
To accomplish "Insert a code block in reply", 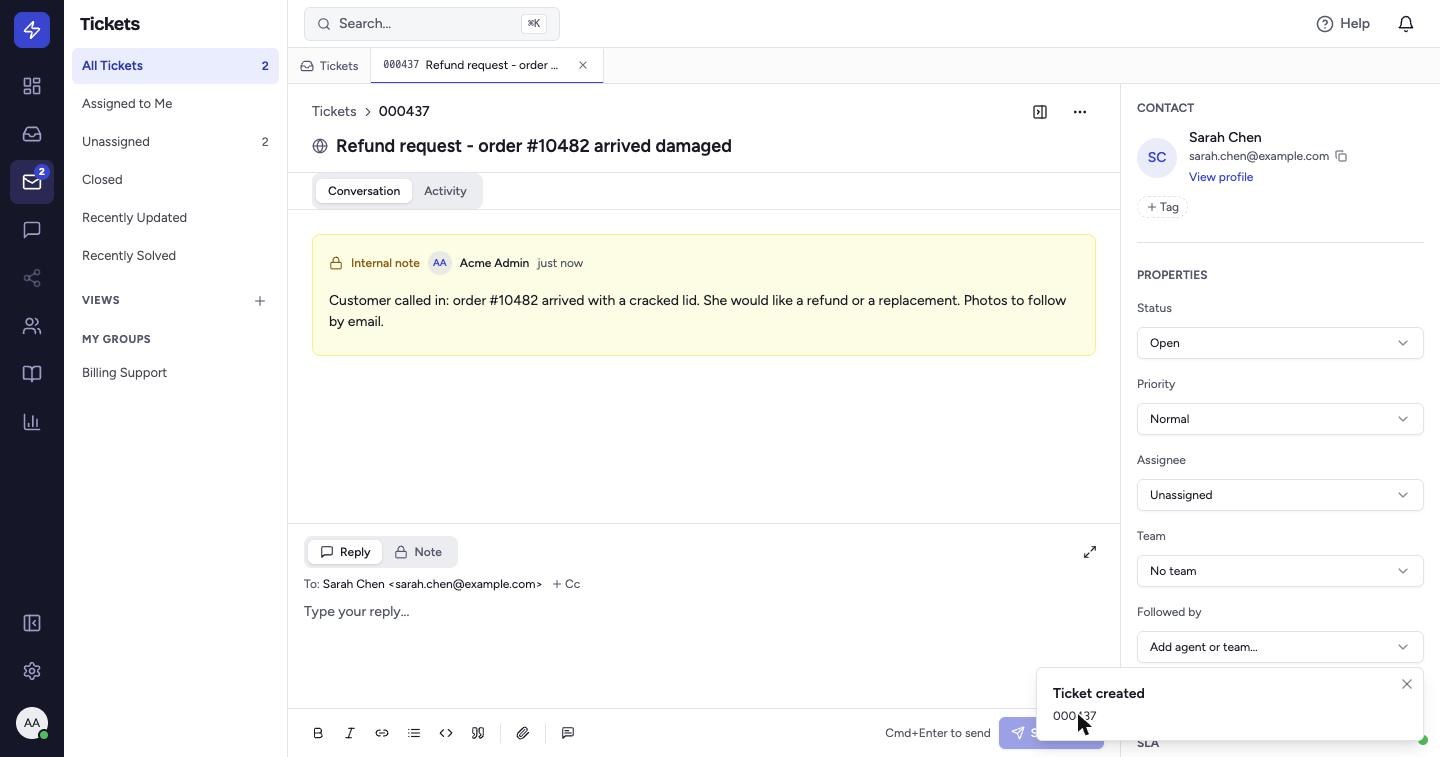I will click(x=446, y=733).
